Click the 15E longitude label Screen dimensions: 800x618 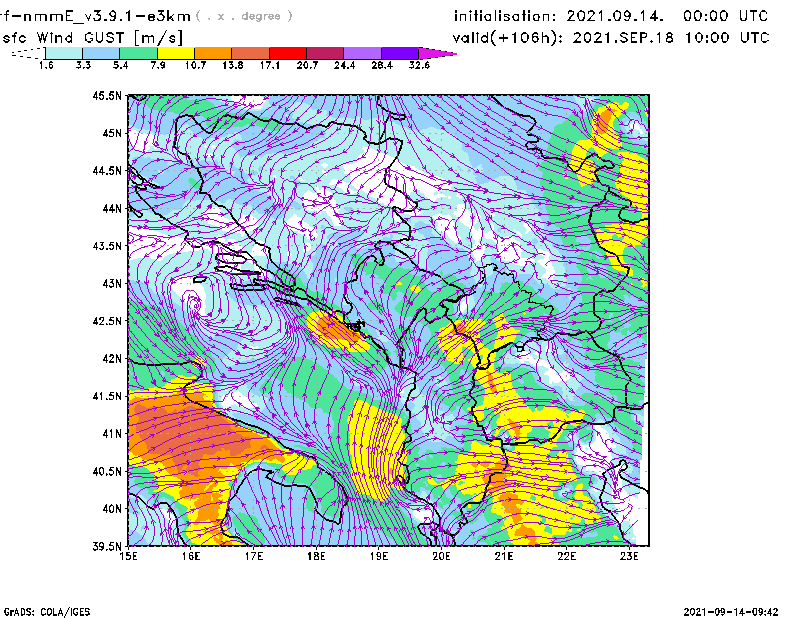(x=128, y=556)
